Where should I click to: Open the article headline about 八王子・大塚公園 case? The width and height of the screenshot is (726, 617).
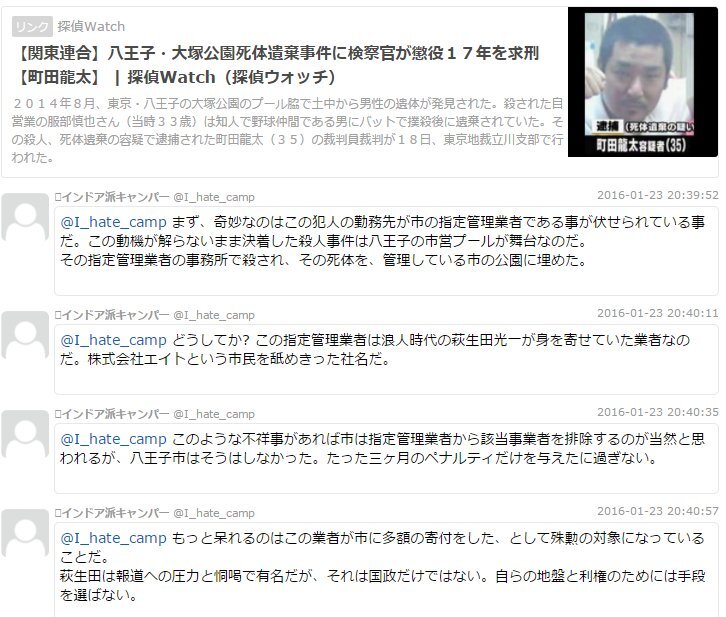276,65
